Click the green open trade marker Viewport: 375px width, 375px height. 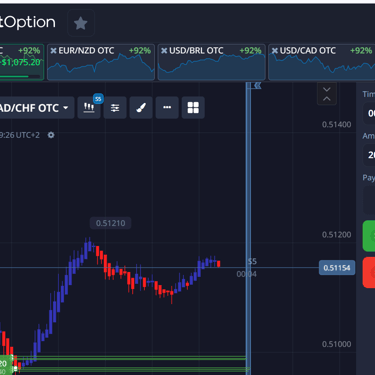[x=6, y=365]
